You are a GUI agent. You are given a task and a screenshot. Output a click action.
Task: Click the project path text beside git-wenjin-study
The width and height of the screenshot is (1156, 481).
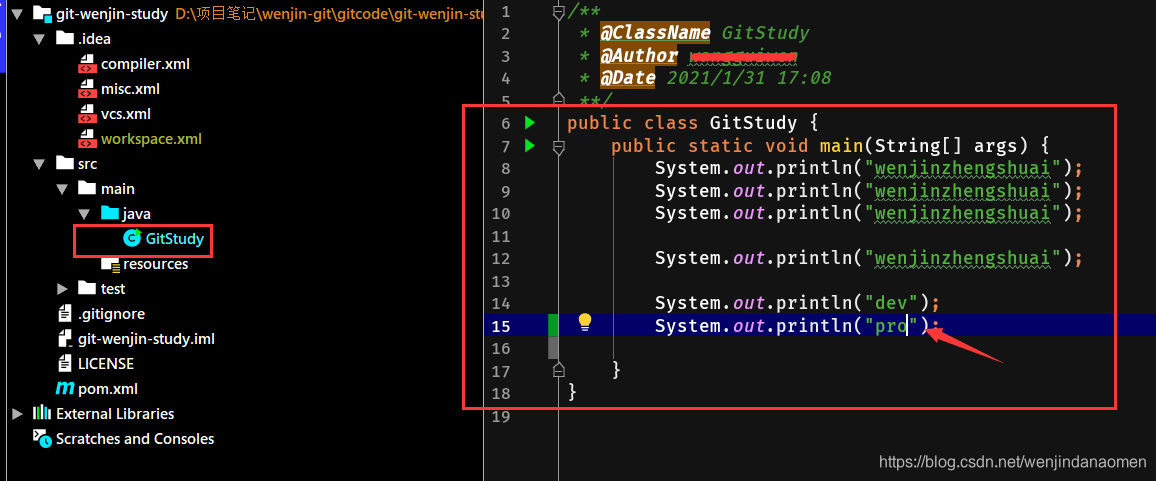(328, 15)
